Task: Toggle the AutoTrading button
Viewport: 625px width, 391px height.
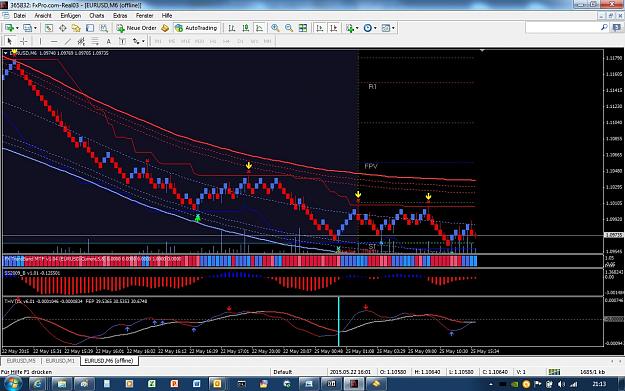Action: 196,28
